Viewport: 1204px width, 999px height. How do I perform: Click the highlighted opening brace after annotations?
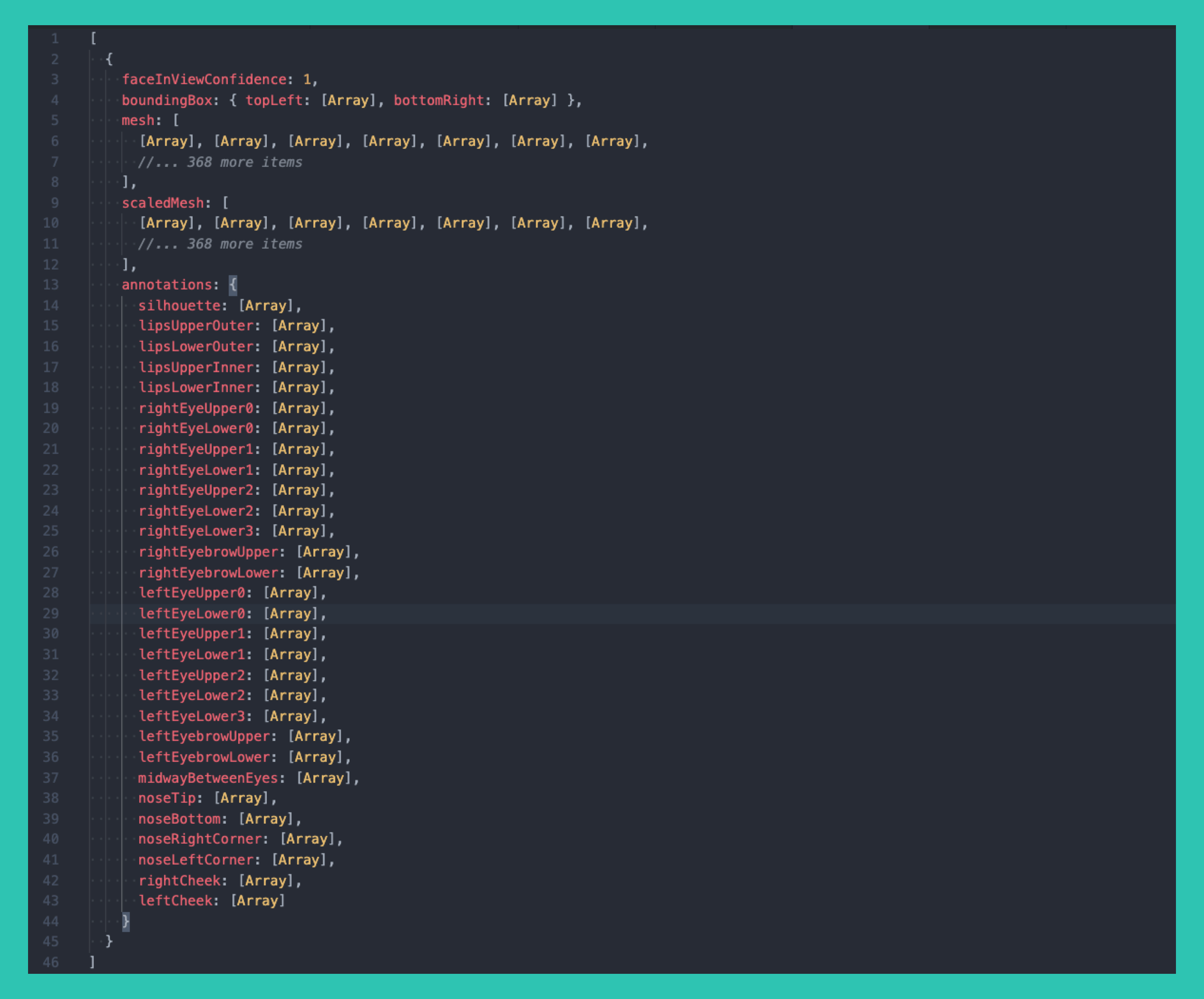tap(233, 285)
